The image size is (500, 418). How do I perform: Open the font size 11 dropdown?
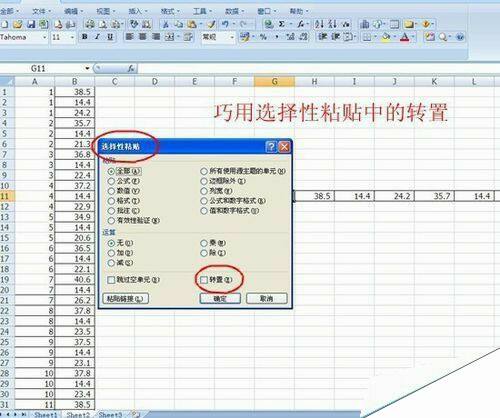[x=72, y=37]
